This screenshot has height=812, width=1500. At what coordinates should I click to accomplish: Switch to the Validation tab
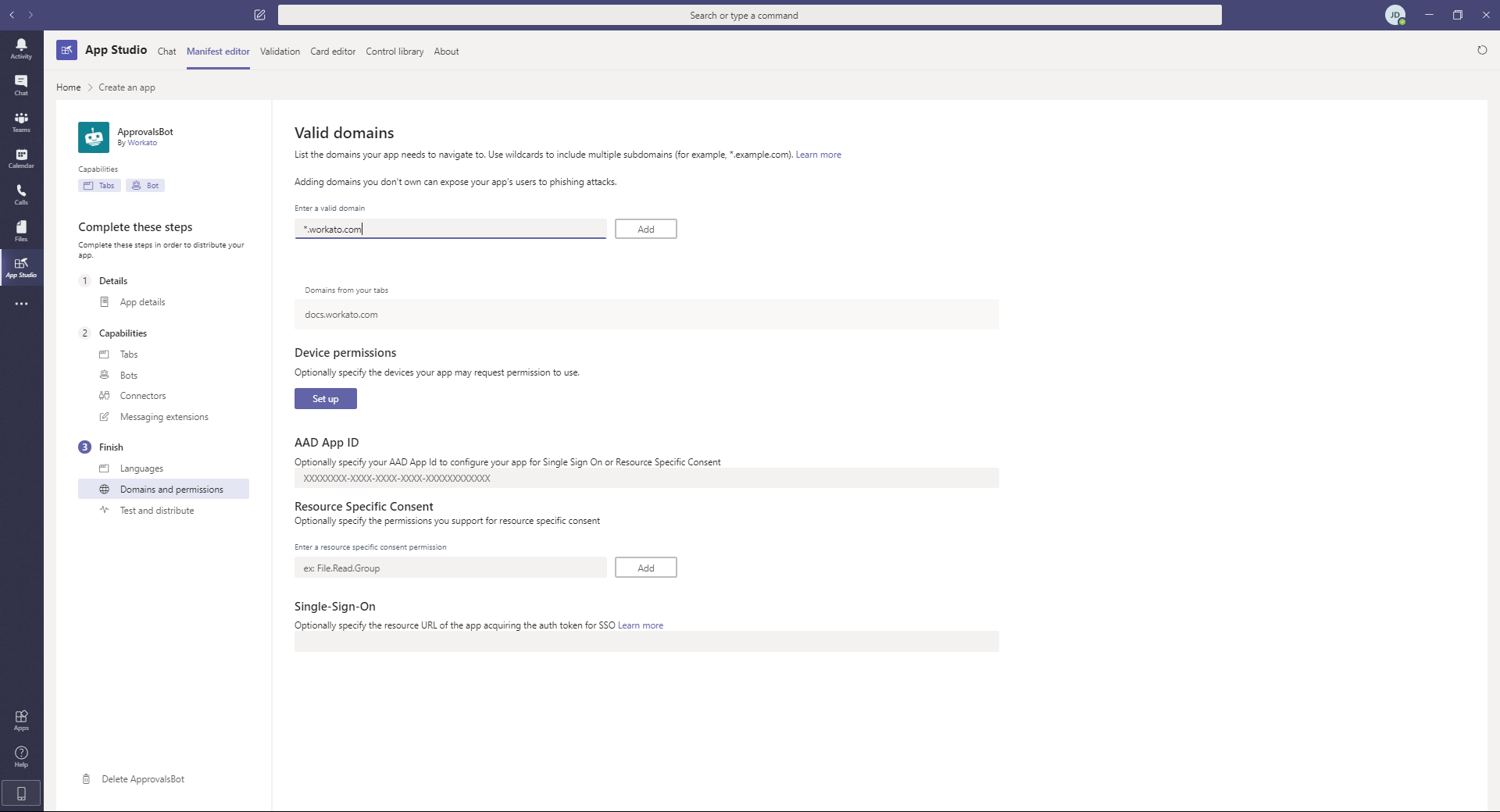pos(280,52)
